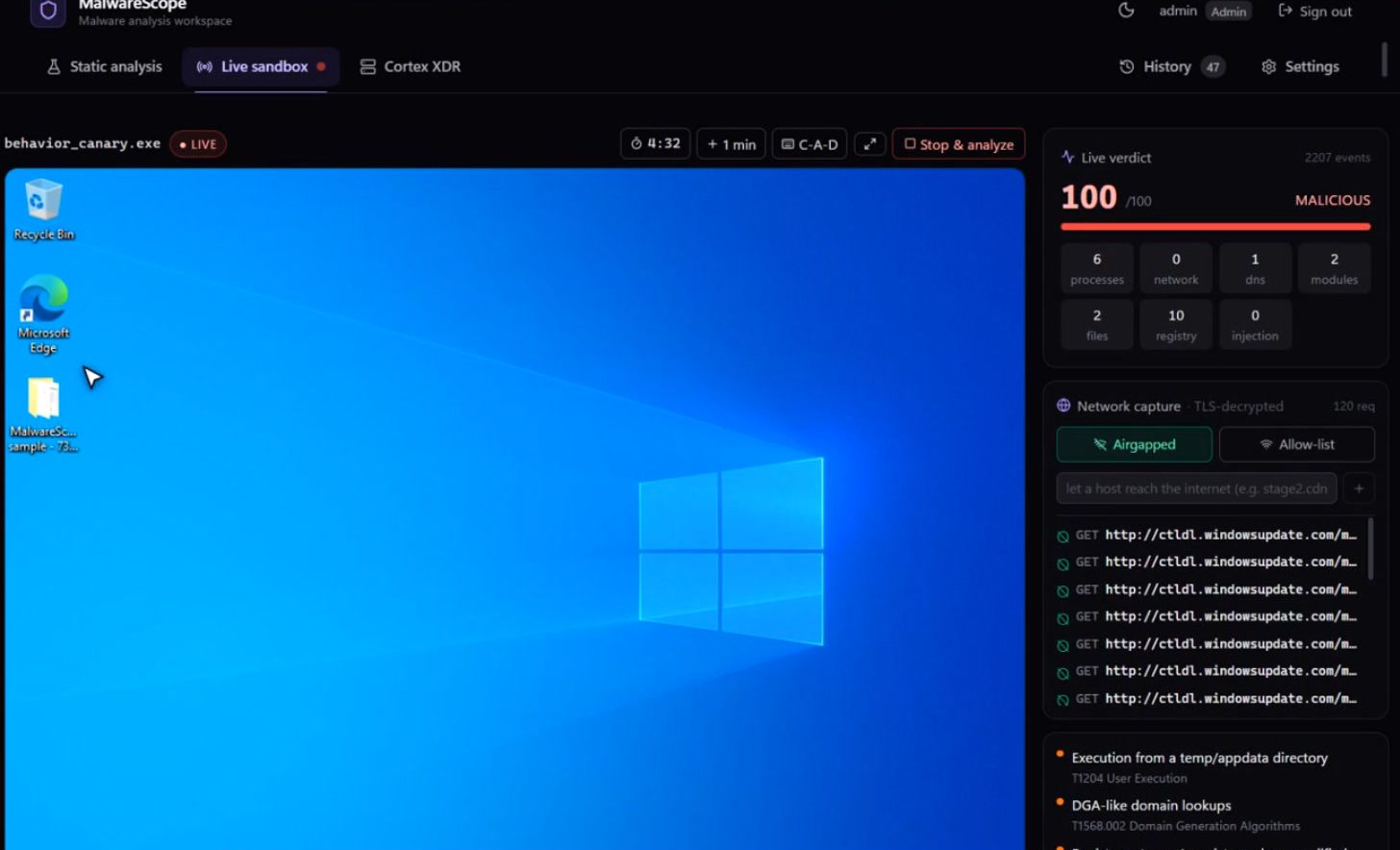This screenshot has height=850, width=1400.
Task: Select the Live sandbox tab
Action: coord(261,66)
